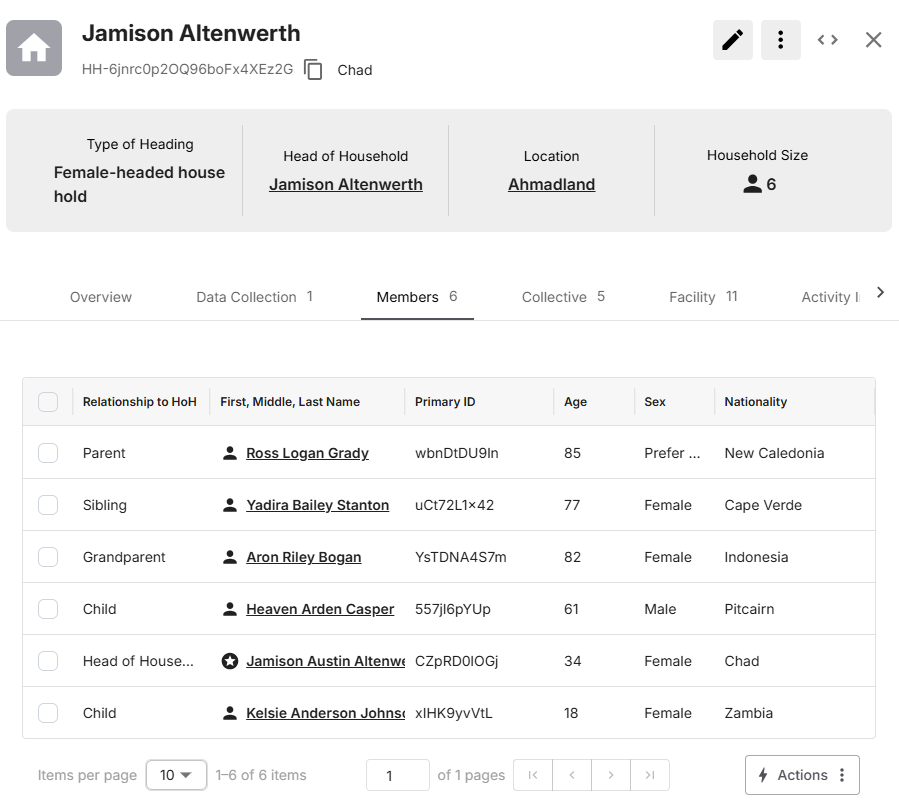This screenshot has height=807, width=899.
Task: Open the Actions menu button
Action: click(x=802, y=775)
